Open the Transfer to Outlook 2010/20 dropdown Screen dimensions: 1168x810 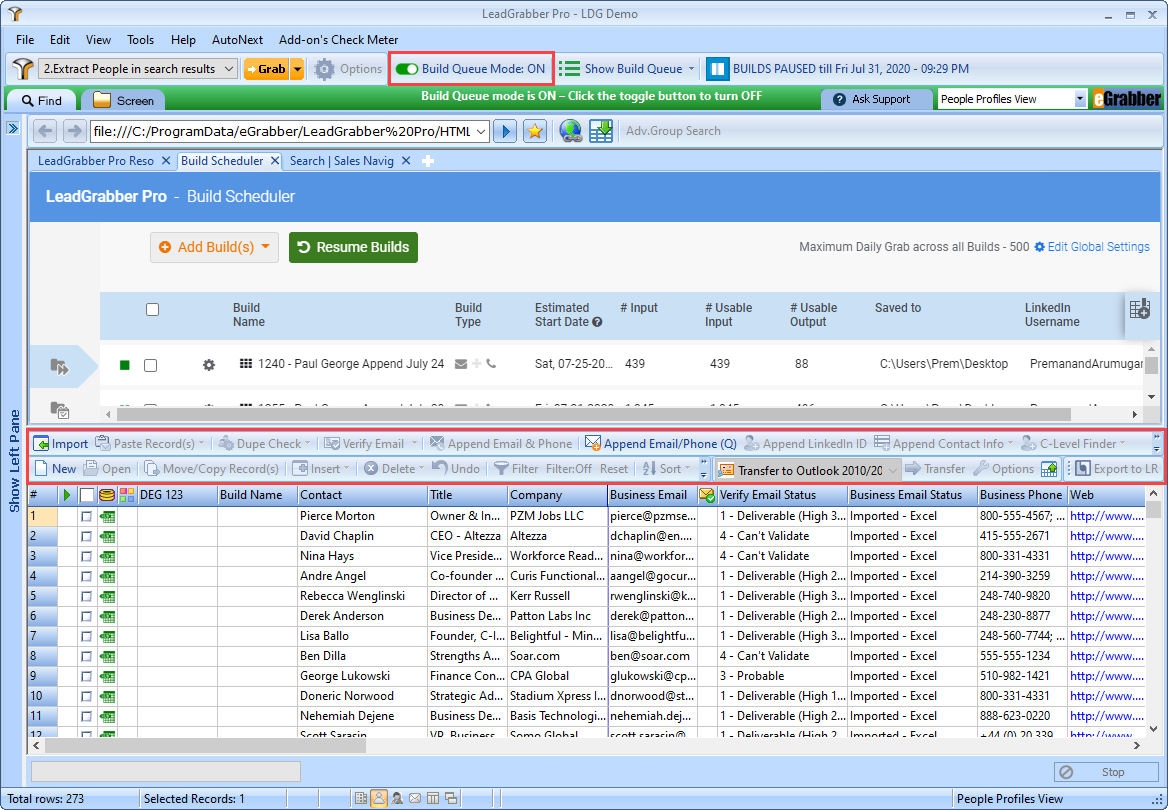[x=892, y=469]
